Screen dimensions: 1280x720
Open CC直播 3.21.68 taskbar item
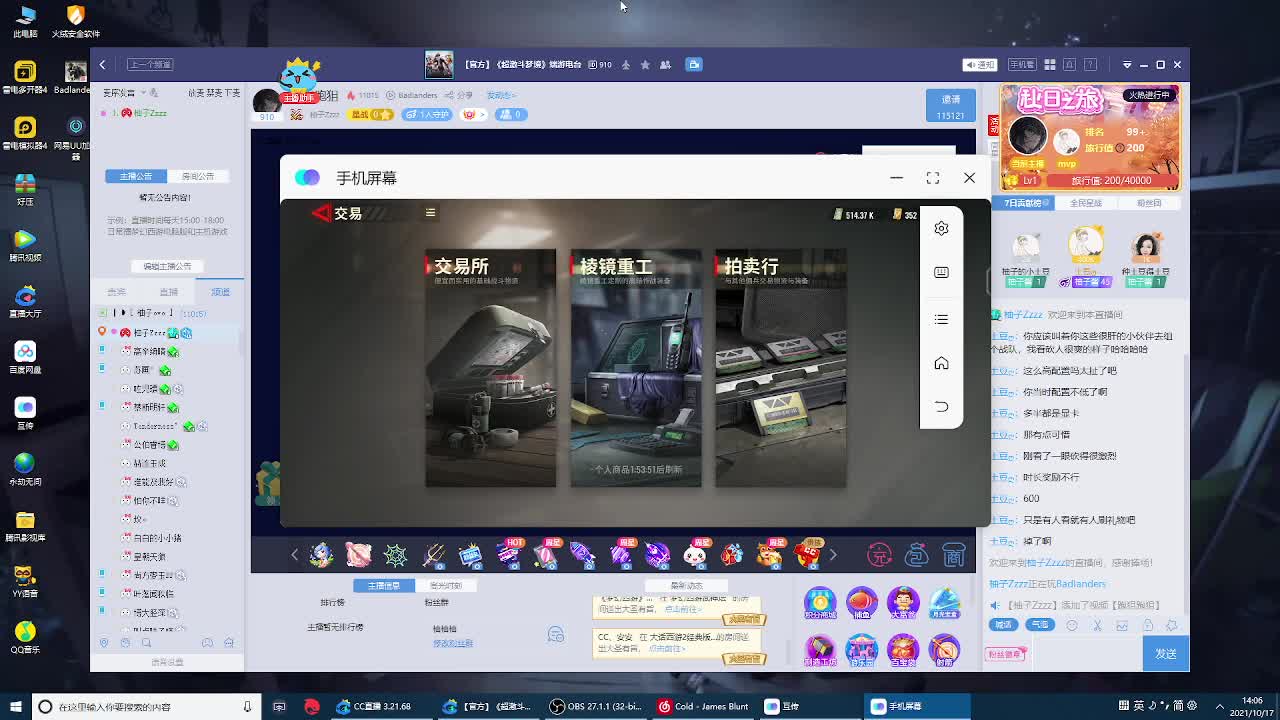(382, 706)
